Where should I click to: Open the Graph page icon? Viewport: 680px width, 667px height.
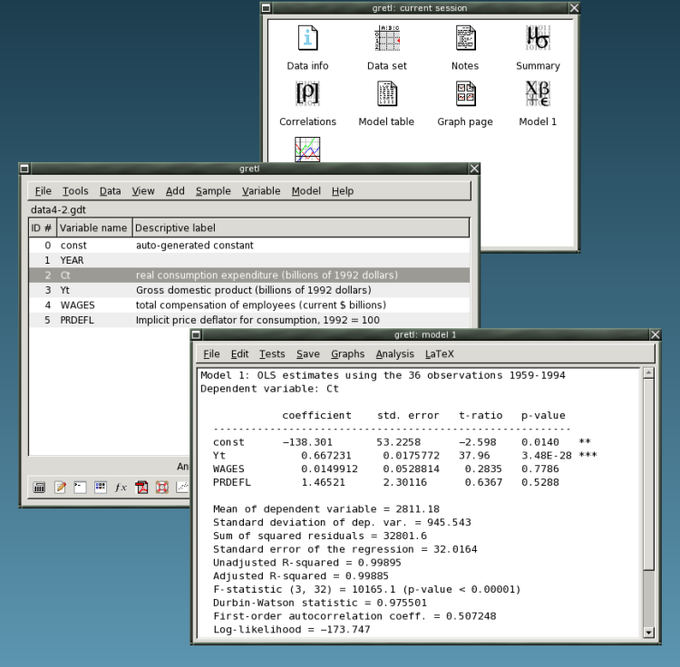point(464,96)
